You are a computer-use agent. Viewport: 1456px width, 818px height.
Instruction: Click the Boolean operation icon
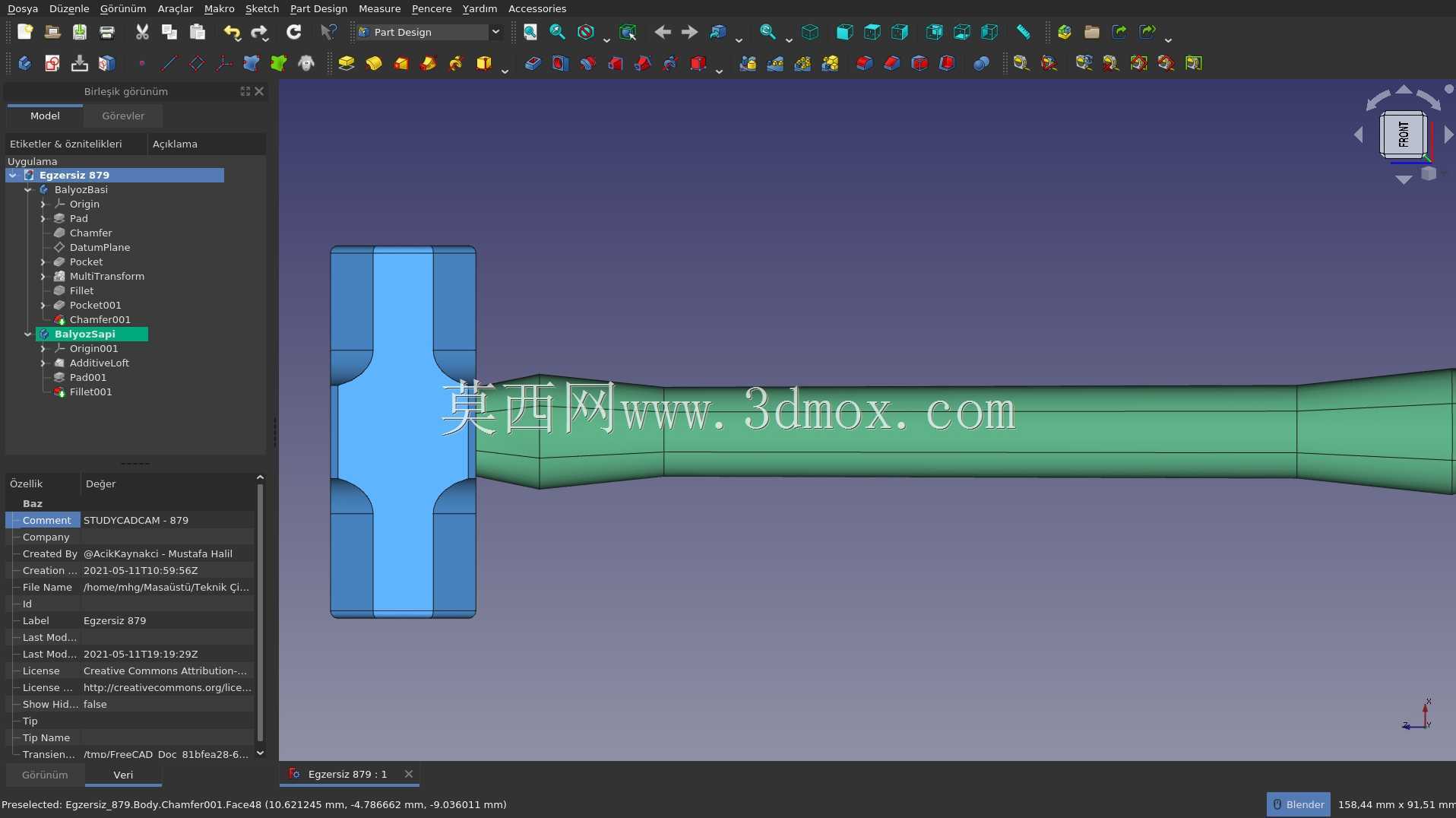982,63
